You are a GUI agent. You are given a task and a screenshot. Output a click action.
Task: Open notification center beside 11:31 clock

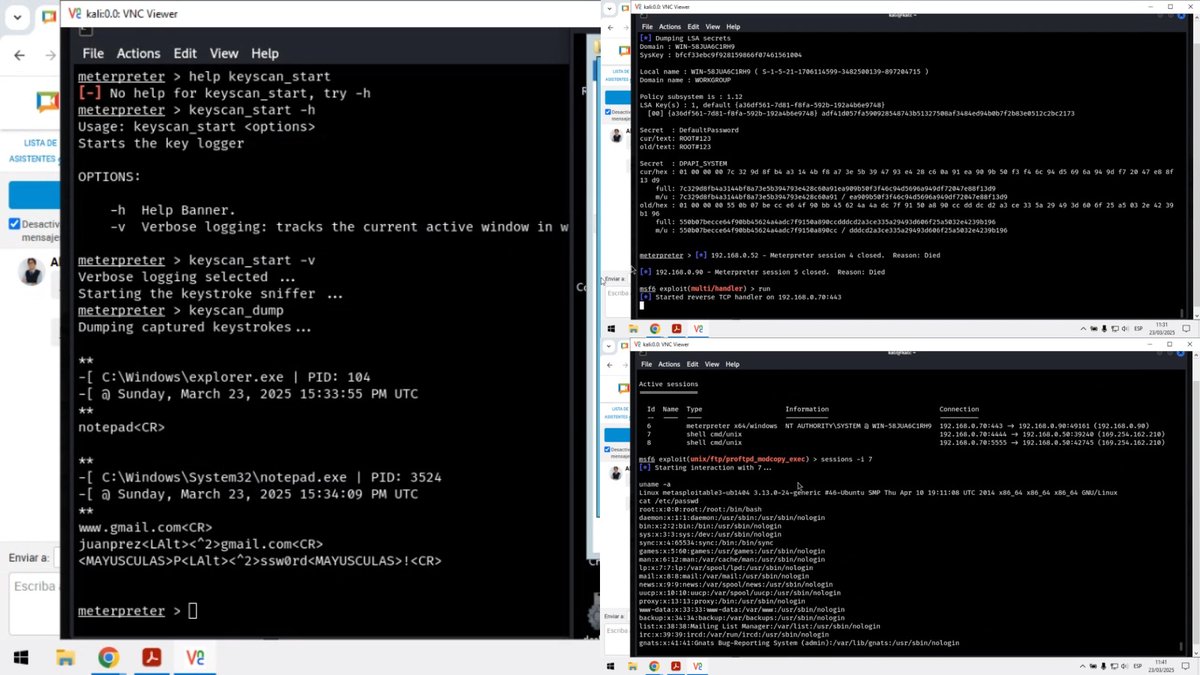[x=1185, y=328]
